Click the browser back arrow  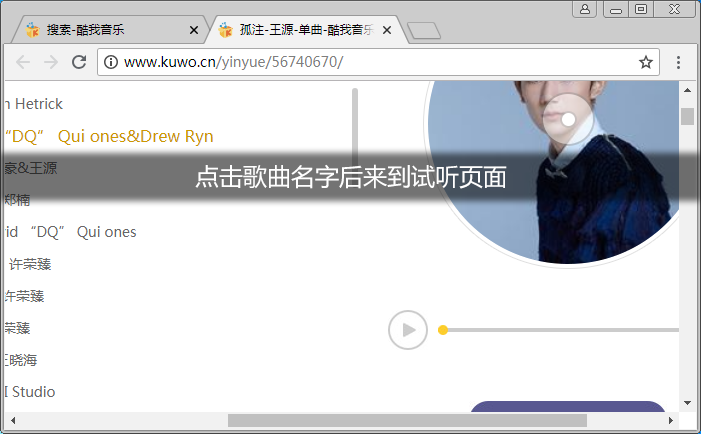point(23,62)
